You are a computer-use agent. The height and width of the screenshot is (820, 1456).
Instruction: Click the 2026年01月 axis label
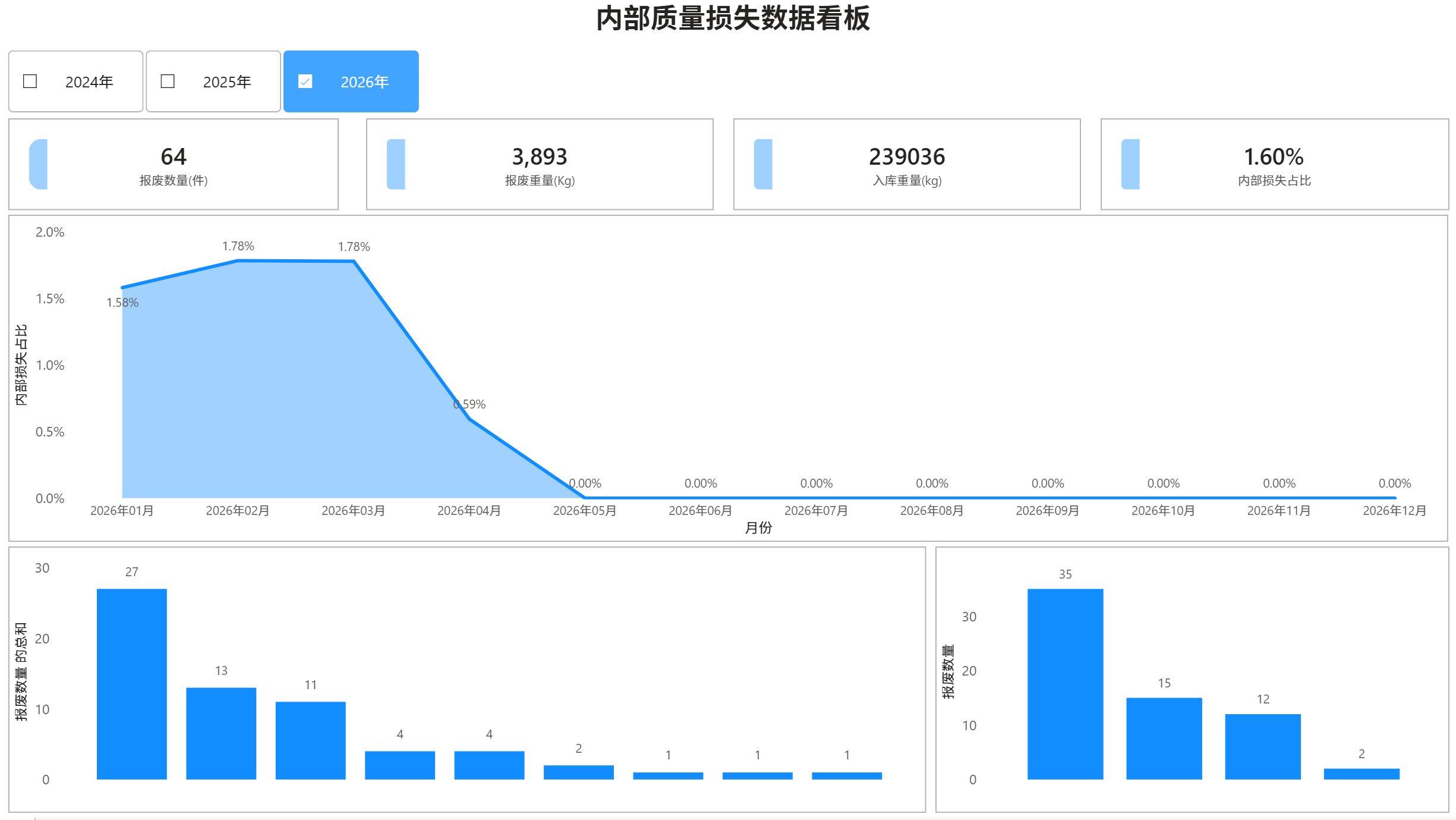click(x=122, y=510)
